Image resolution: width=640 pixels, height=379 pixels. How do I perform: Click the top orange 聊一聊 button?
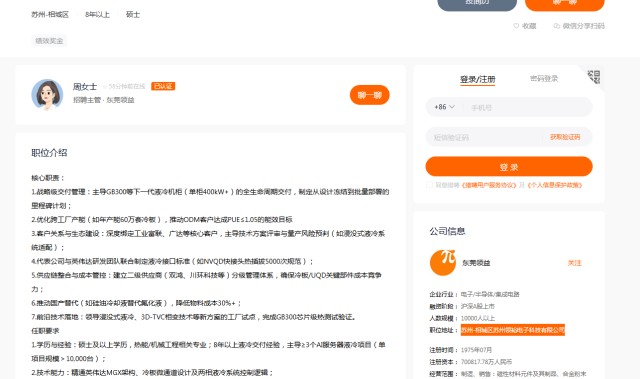click(564, 4)
